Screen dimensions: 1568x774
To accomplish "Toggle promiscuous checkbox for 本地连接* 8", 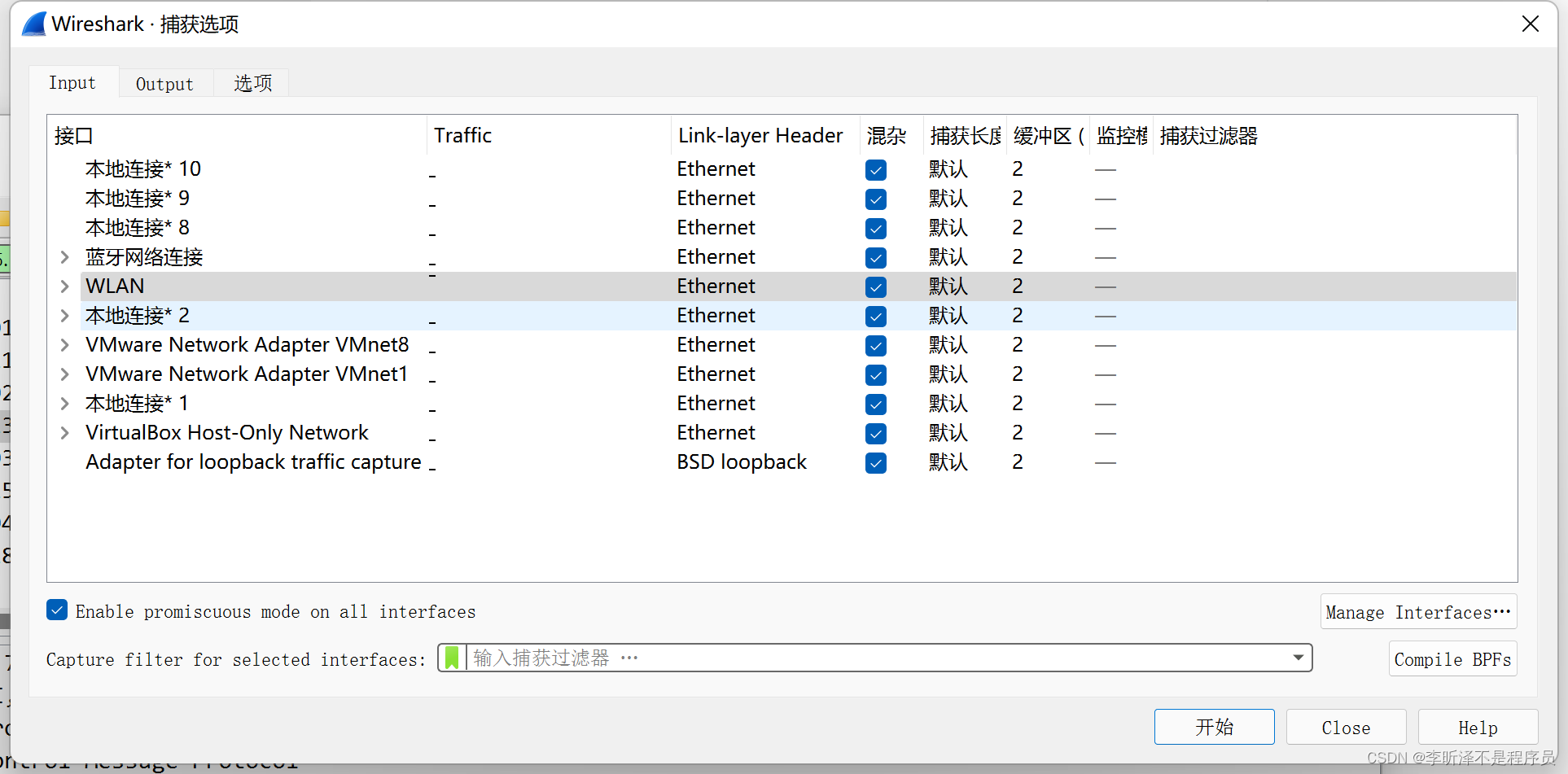I will point(876,229).
